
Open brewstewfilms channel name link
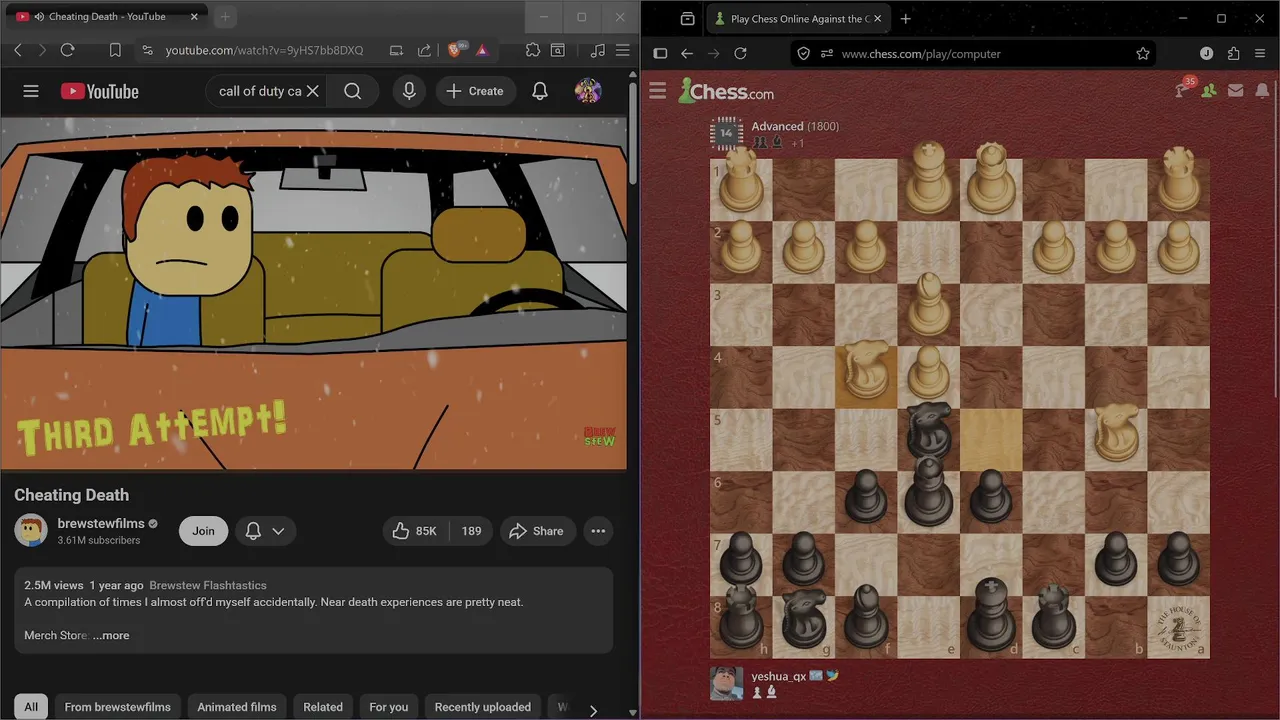(101, 523)
